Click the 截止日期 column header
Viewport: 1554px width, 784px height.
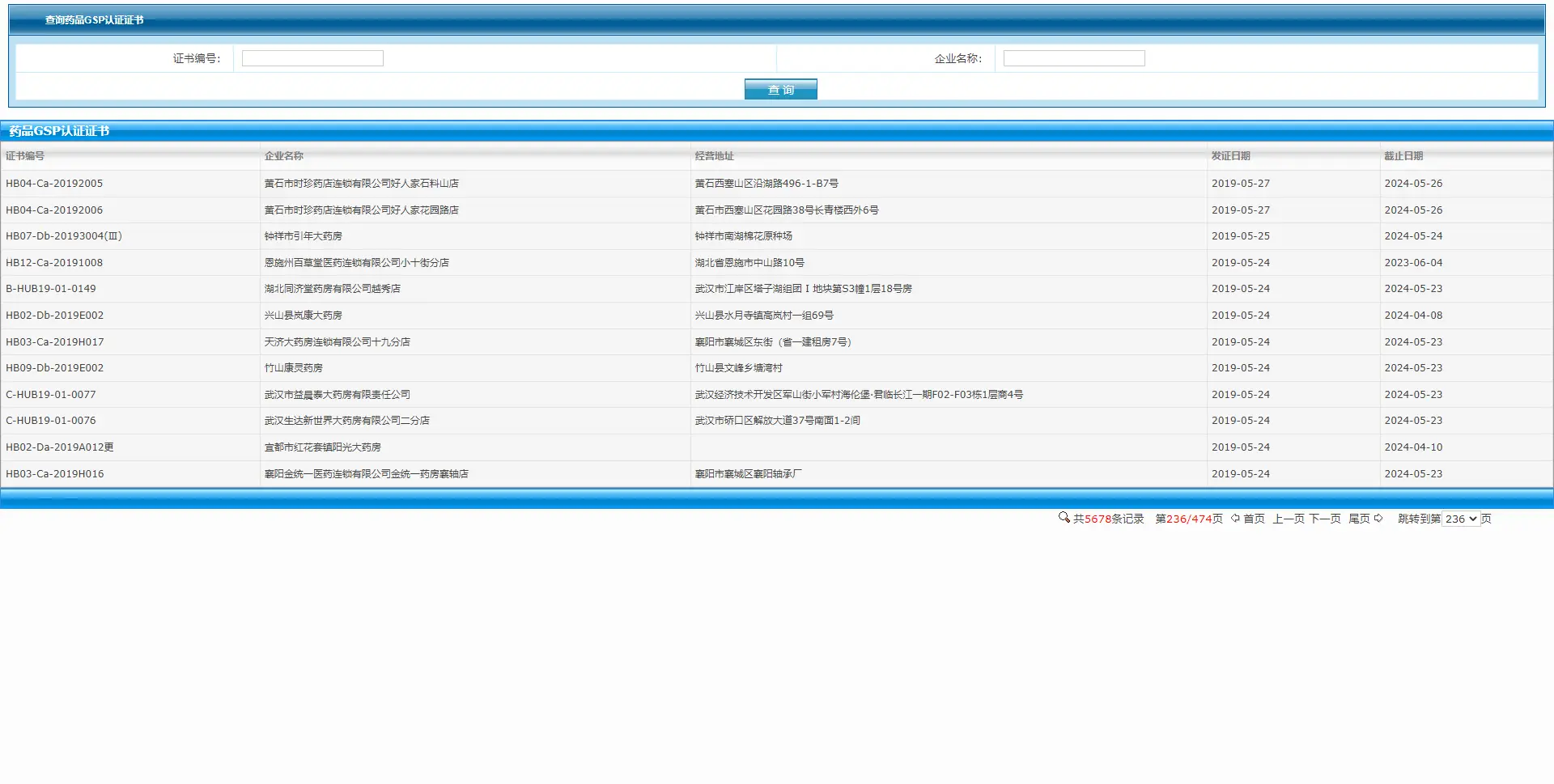[x=1403, y=156]
